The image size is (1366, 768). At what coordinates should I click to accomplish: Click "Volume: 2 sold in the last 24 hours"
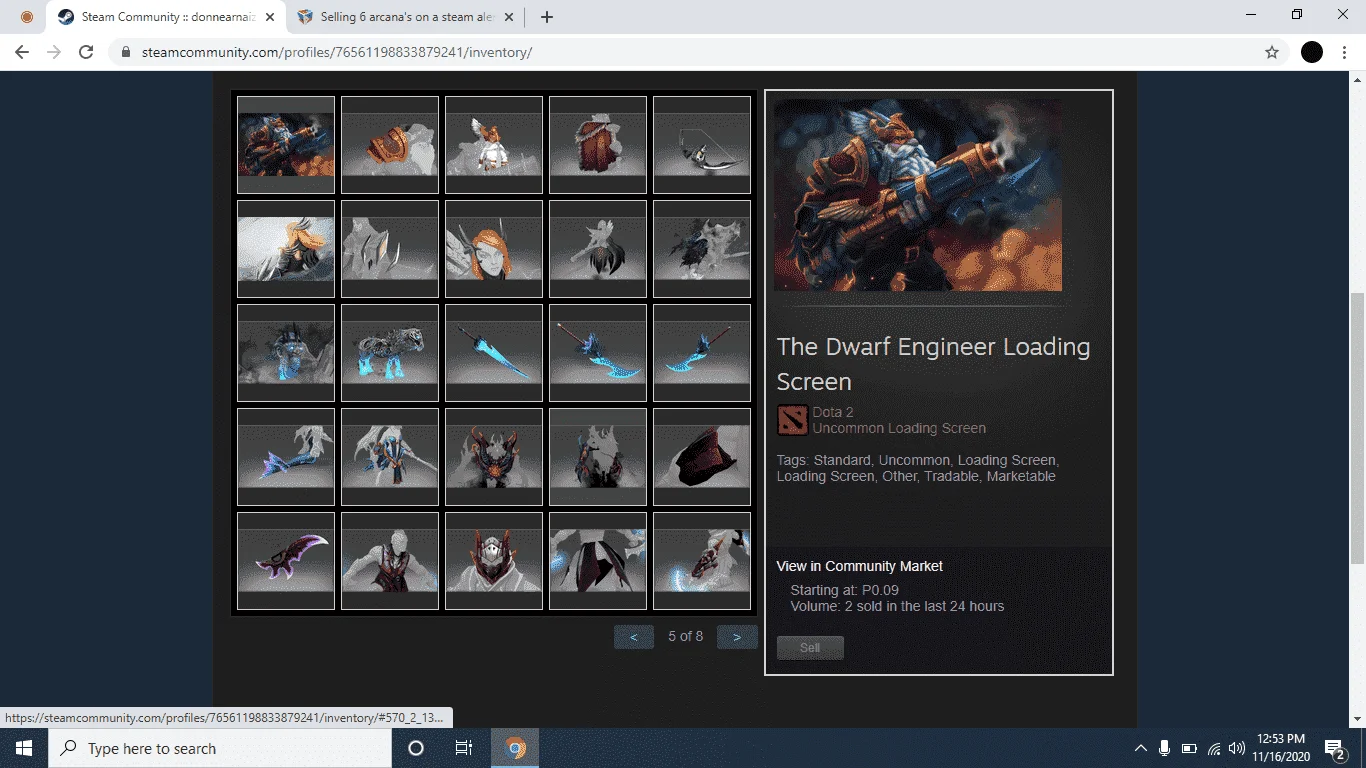pos(897,606)
